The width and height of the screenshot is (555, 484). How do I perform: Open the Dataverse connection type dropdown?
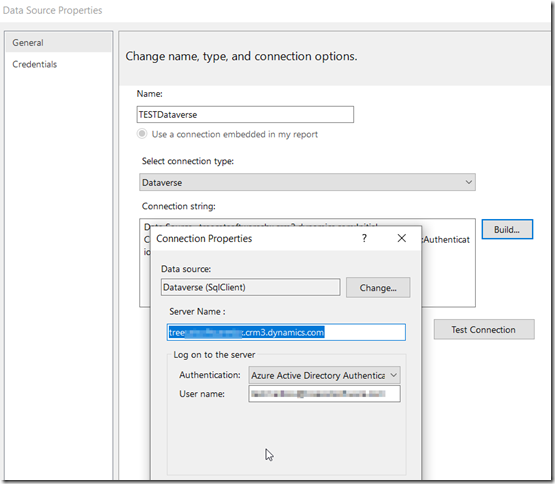pyautogui.click(x=307, y=182)
